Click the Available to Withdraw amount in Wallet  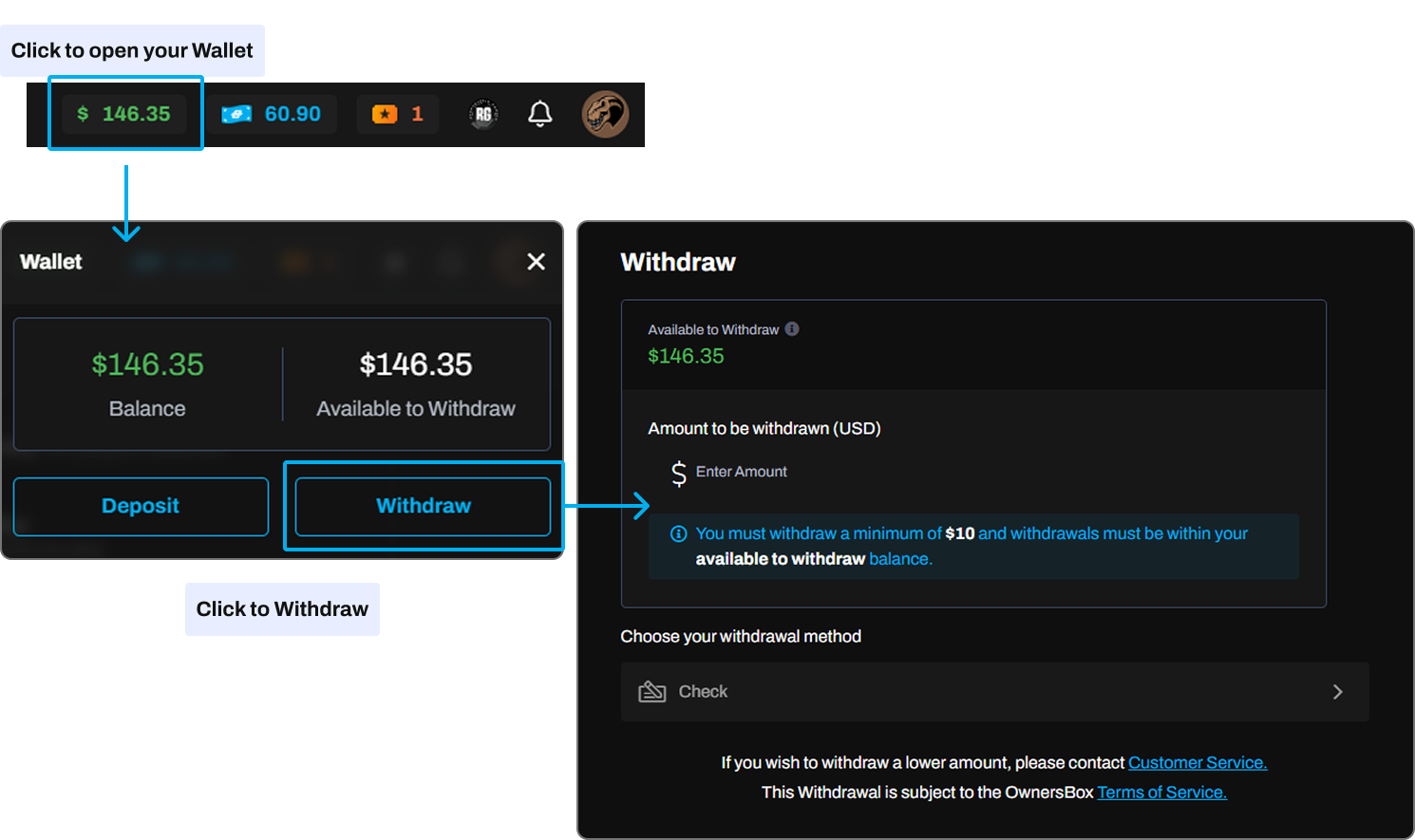(x=415, y=364)
